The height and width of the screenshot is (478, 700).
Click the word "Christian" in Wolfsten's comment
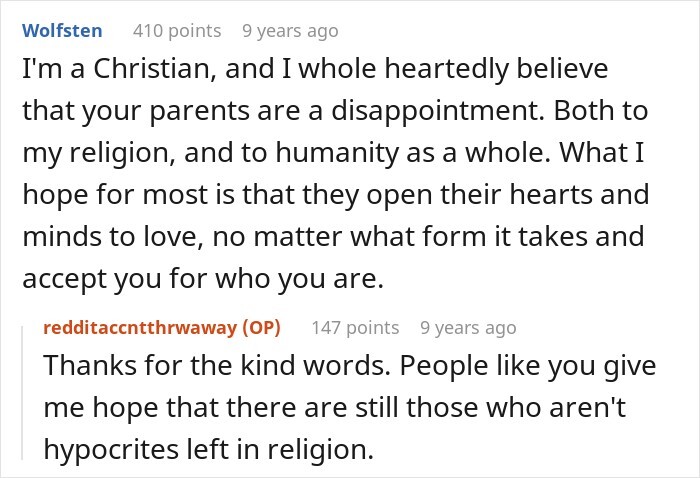(155, 69)
